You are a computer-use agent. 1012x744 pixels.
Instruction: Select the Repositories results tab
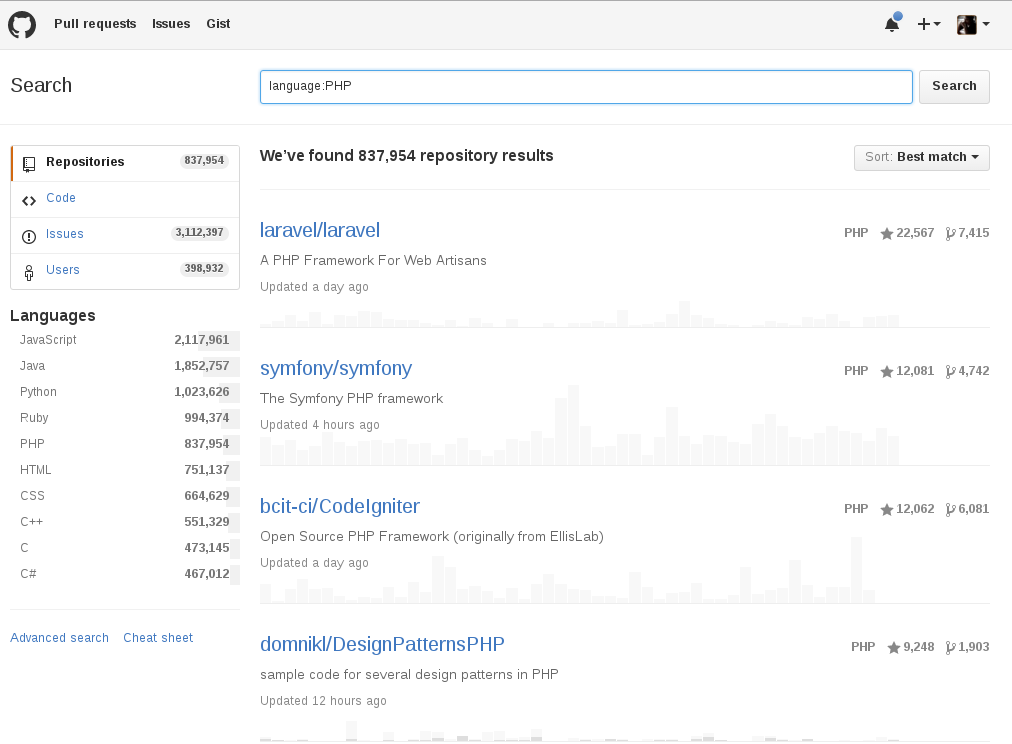coord(125,163)
